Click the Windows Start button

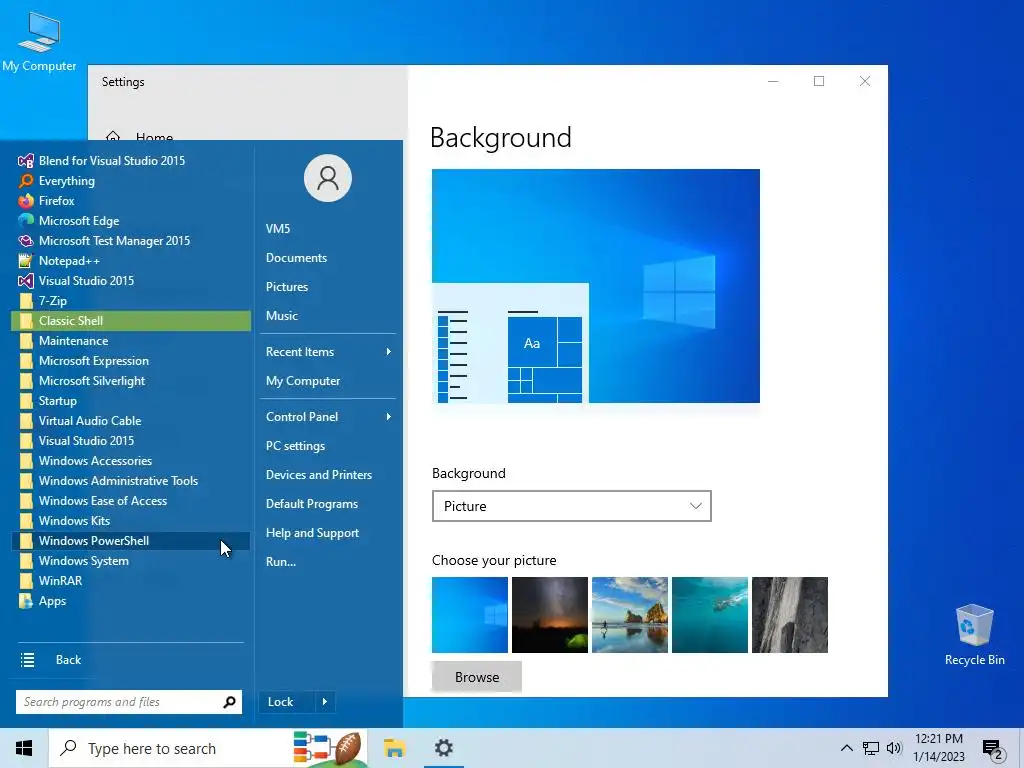(24, 748)
